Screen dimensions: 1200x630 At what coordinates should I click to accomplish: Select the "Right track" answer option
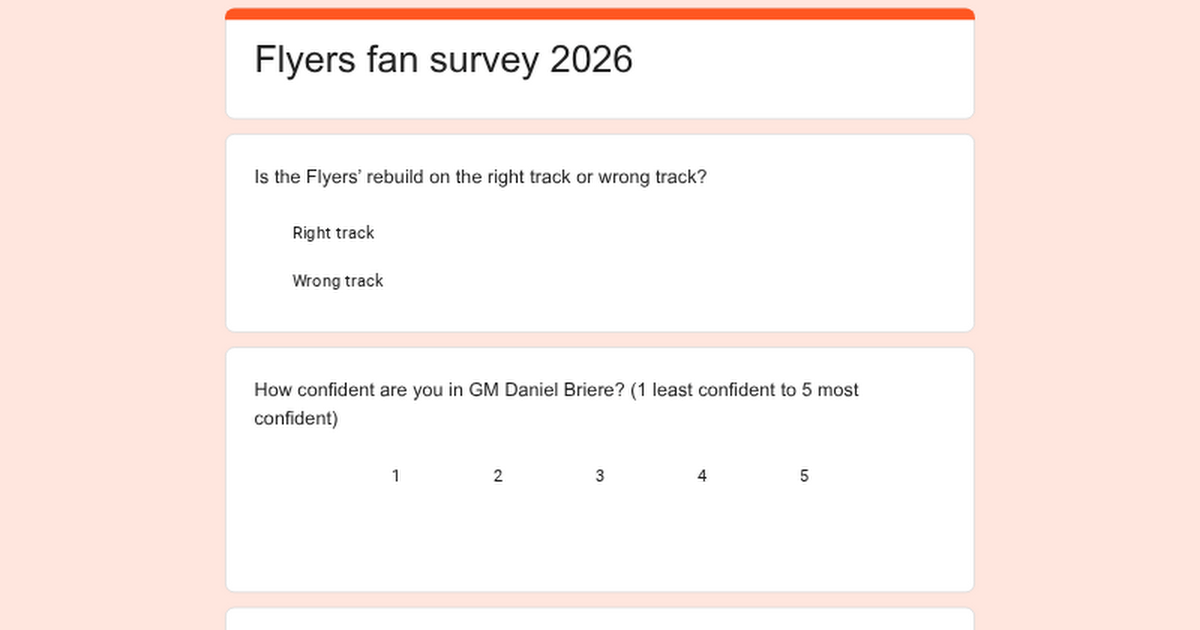pos(333,233)
